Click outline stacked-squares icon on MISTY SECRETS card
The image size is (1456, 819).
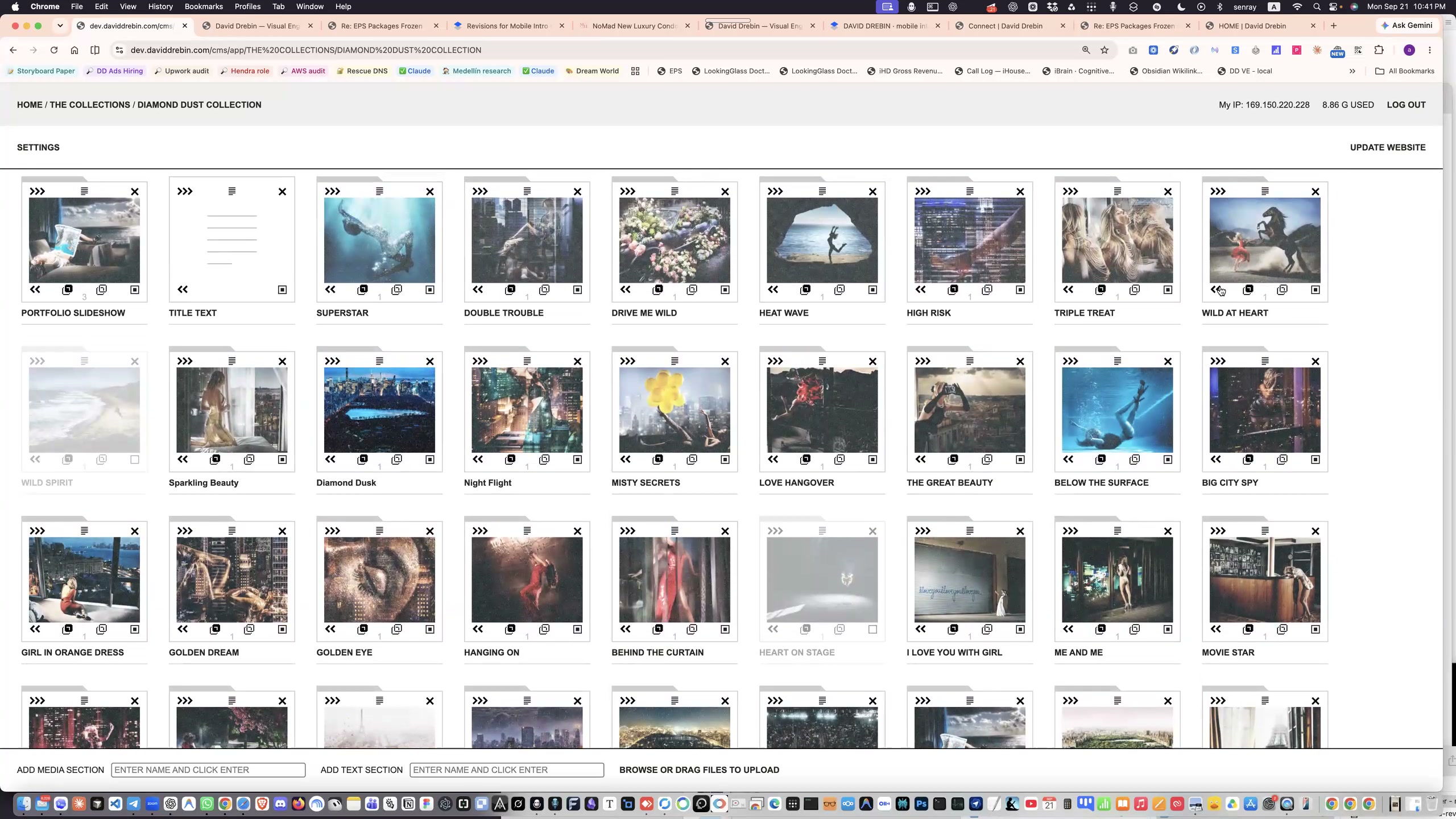click(x=692, y=459)
